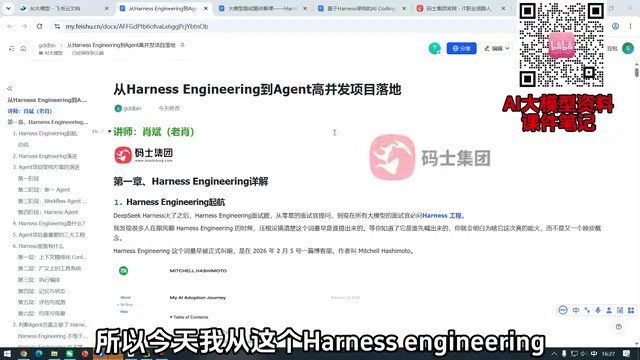The image size is (640, 360).
Task: Open the help question-mark button
Action: pyautogui.click(x=619, y=327)
